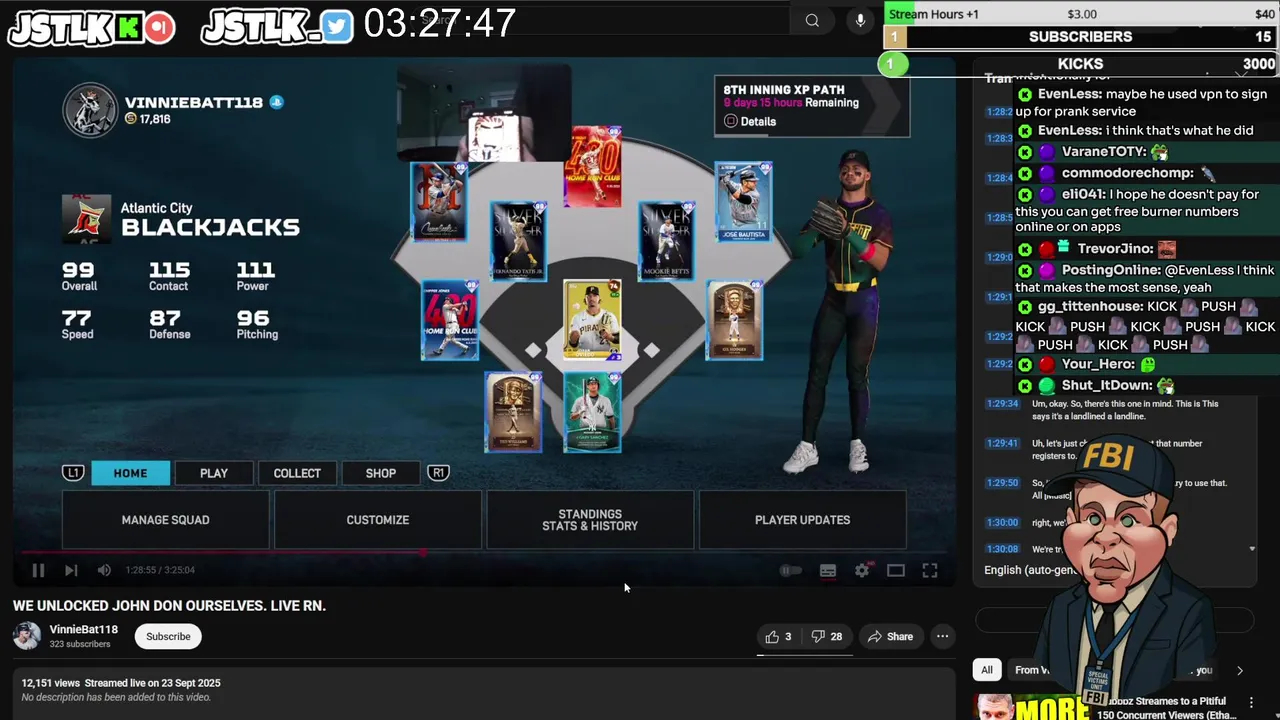Toggle the autoplay switch
This screenshot has height=720, width=1280.
coord(791,570)
